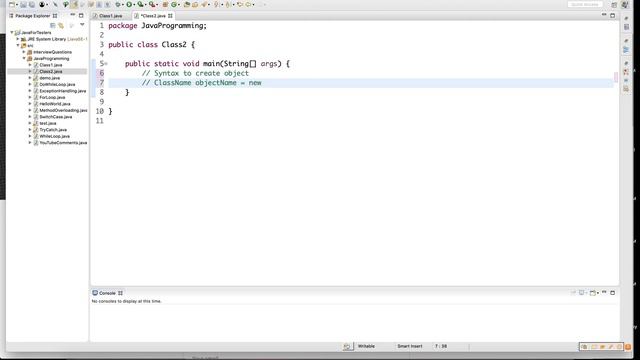Viewport: 640px width, 360px height.
Task: Click the Link with Editor icon in Package Explorer
Action: coord(61,25)
